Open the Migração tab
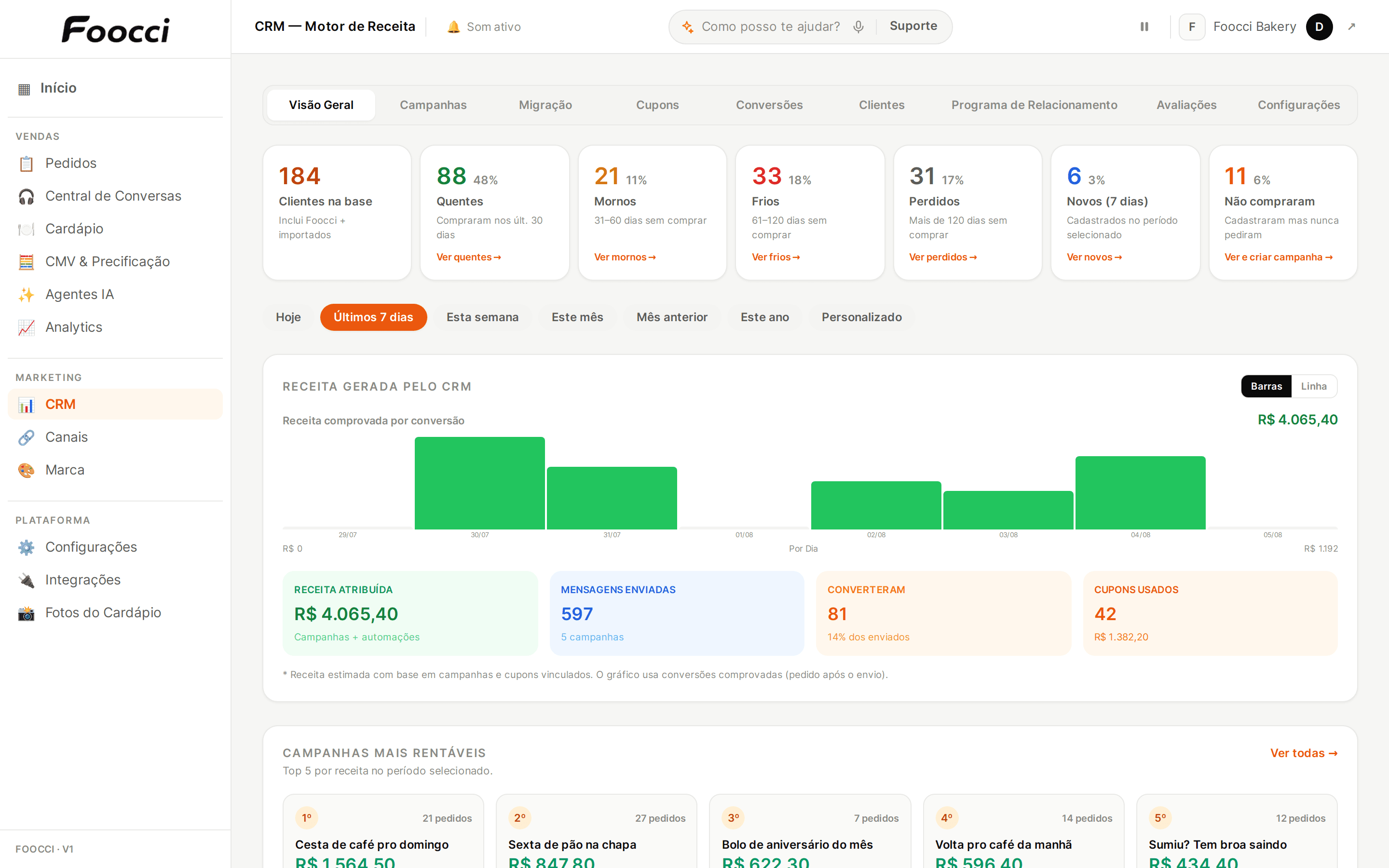This screenshot has width=1389, height=868. point(545,105)
